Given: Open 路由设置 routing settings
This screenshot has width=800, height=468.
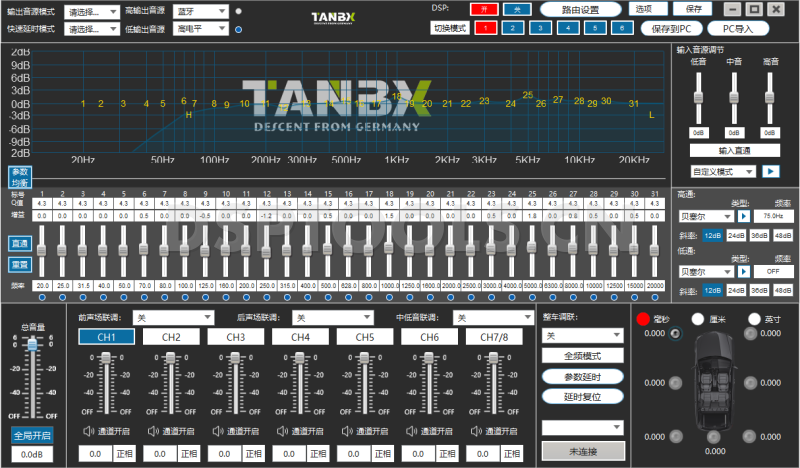Looking at the screenshot, I should [581, 10].
